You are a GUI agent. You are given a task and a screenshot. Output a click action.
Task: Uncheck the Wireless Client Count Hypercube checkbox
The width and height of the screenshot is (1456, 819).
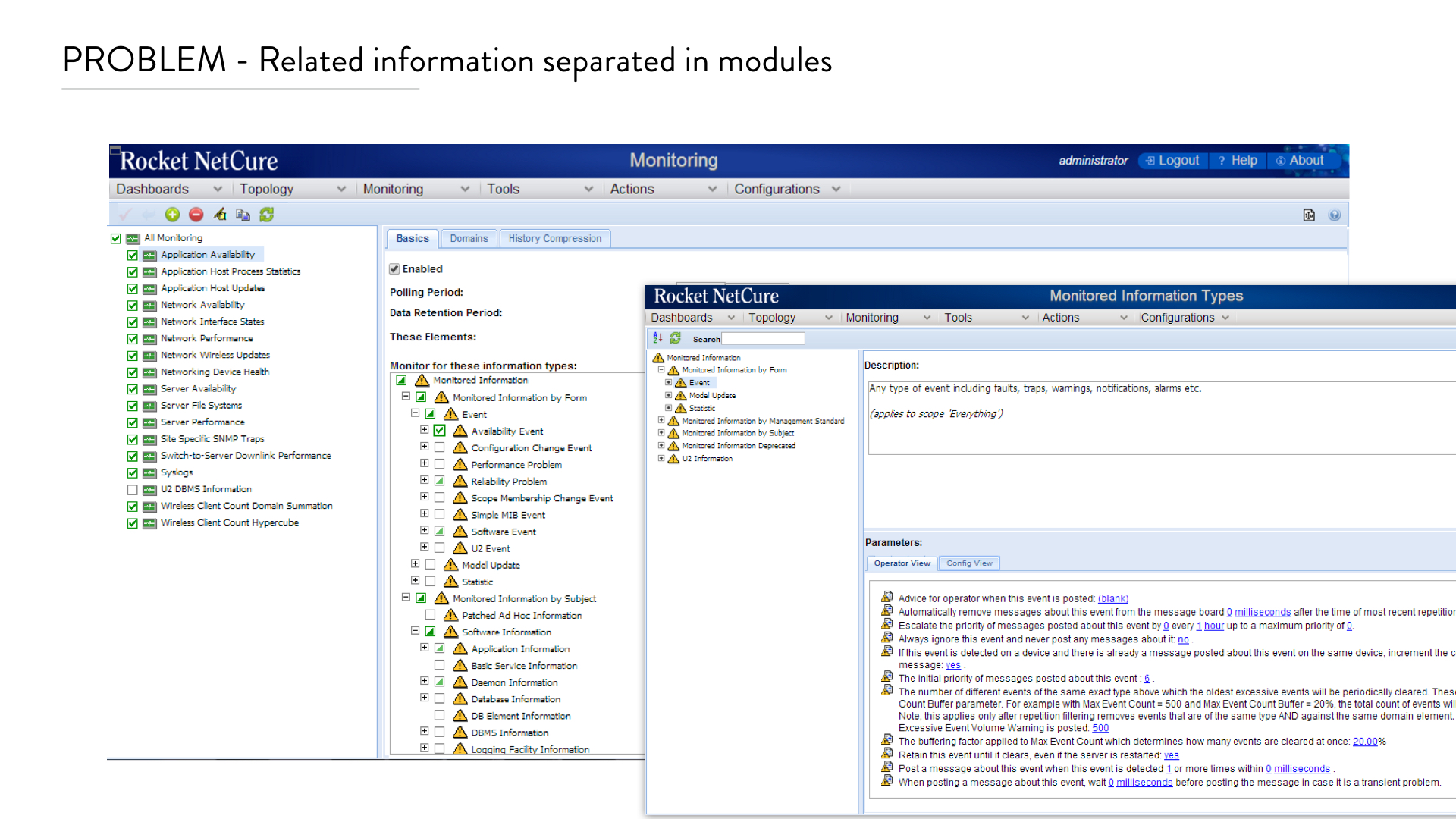pyautogui.click(x=133, y=522)
